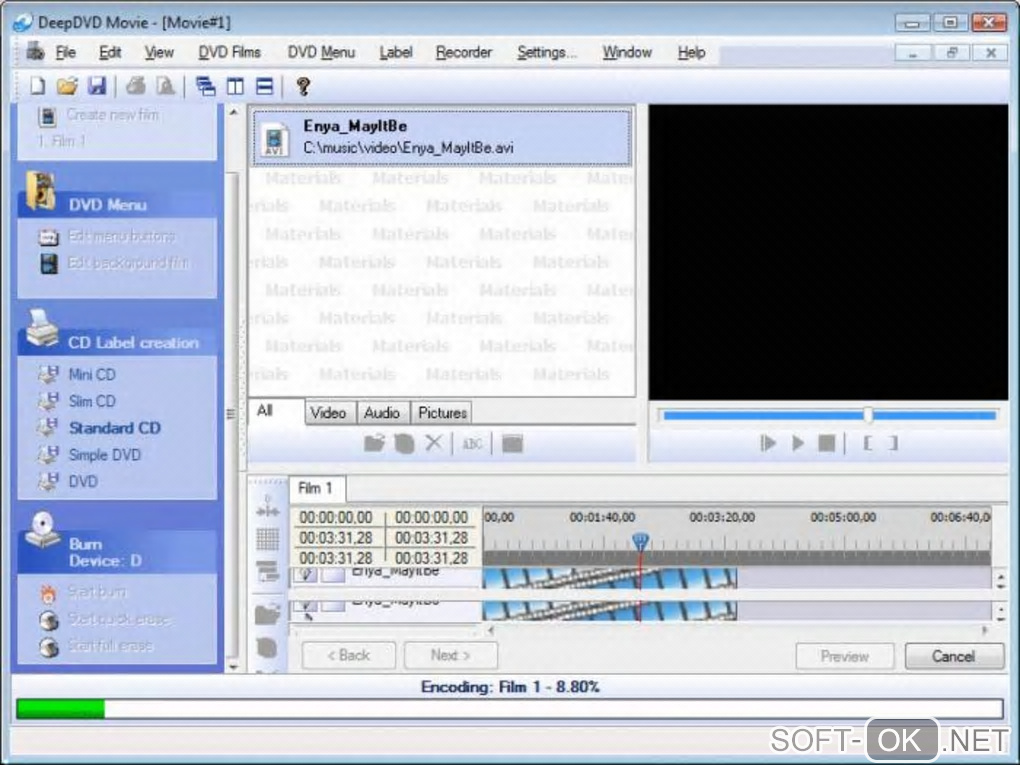
Task: Click the blue timeline playhead marker
Action: 640,541
